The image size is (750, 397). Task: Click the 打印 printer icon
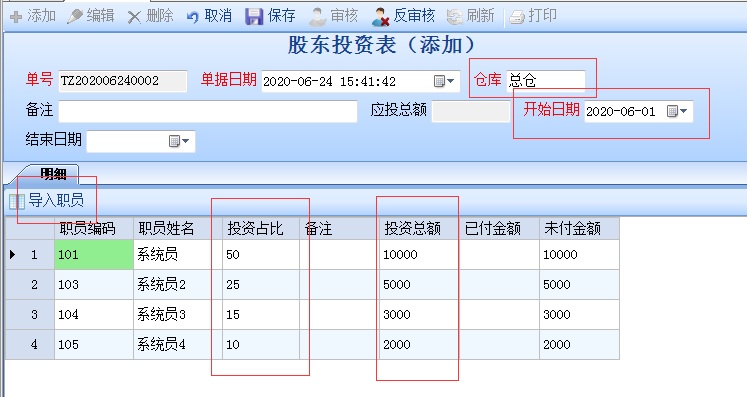click(517, 17)
